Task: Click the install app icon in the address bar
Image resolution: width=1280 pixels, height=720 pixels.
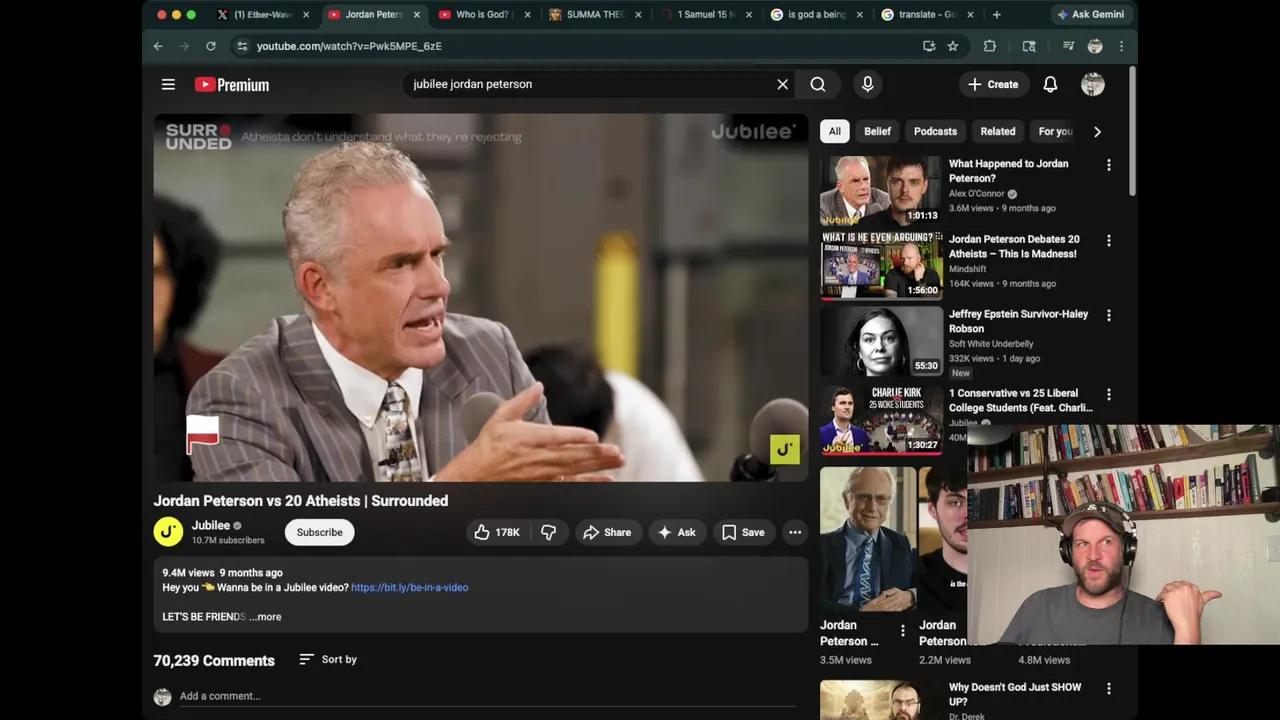Action: coord(929,46)
